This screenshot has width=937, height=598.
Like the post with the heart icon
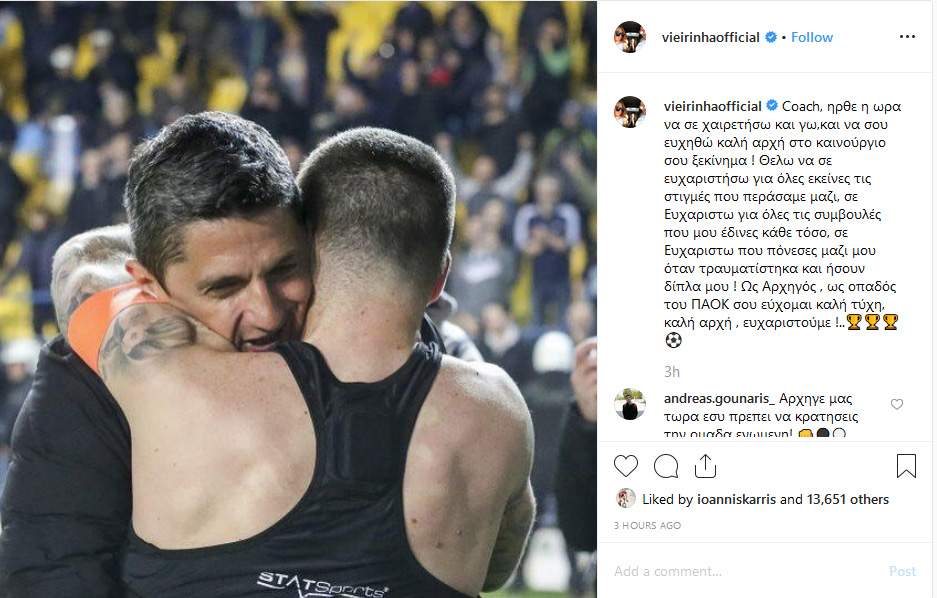(626, 466)
